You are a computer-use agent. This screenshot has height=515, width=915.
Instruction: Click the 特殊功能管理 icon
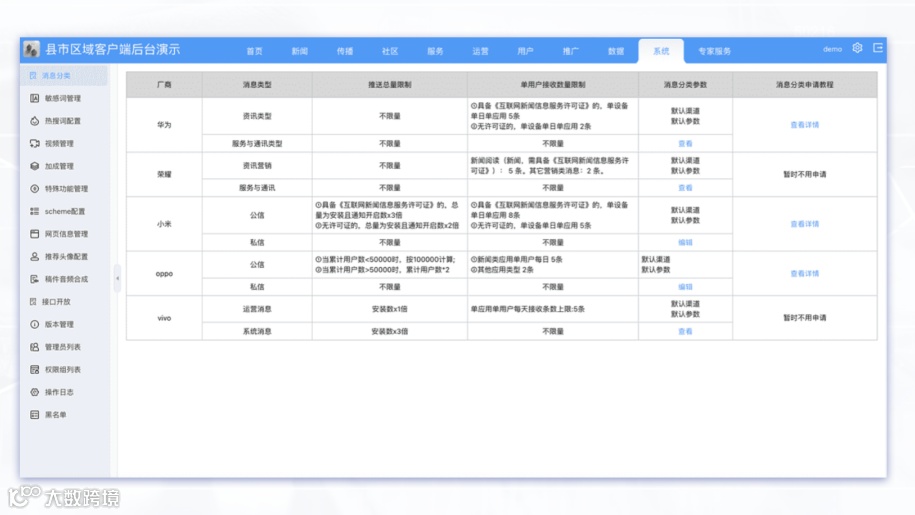coord(34,189)
